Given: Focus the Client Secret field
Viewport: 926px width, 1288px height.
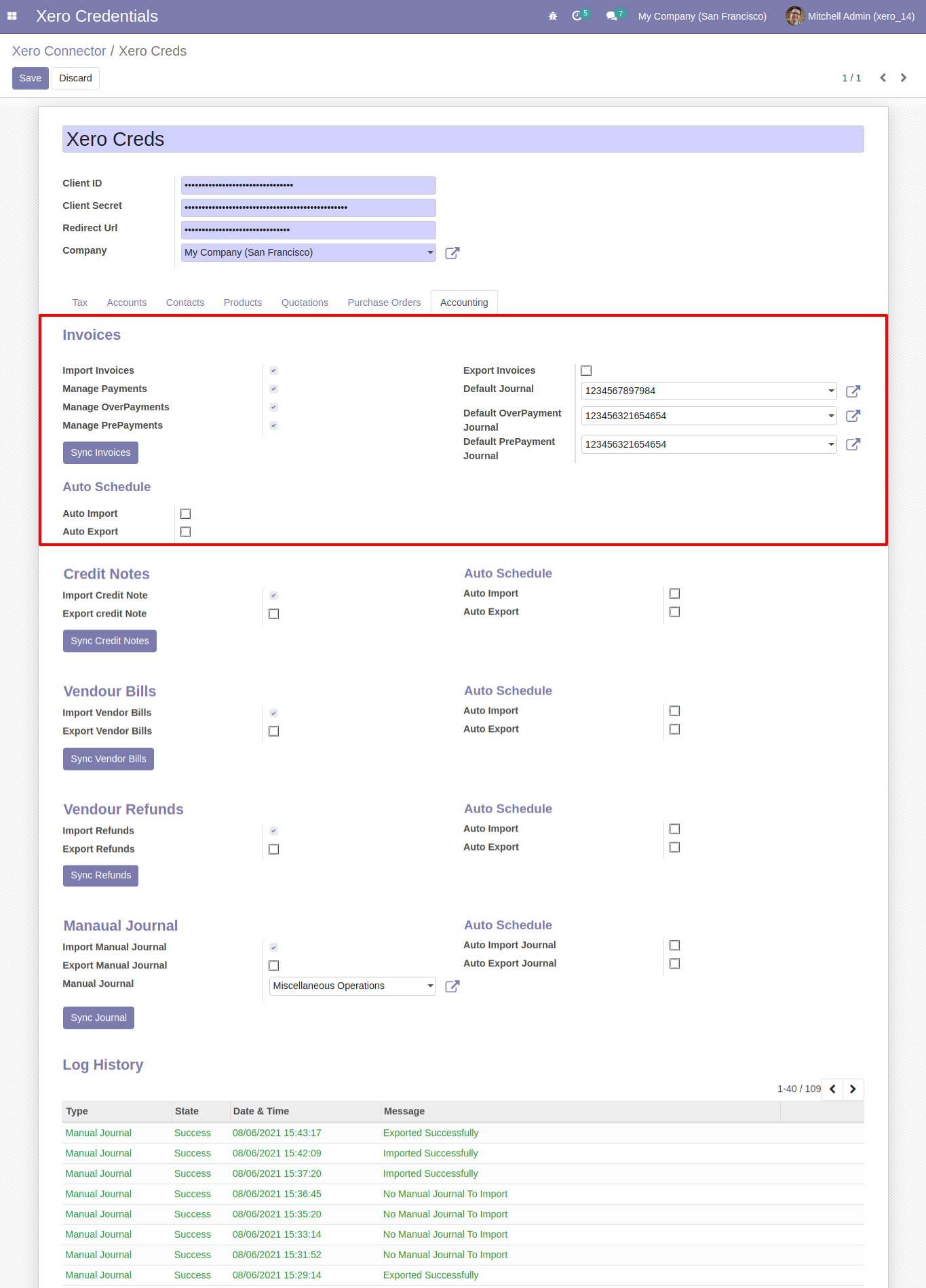Looking at the screenshot, I should 308,208.
